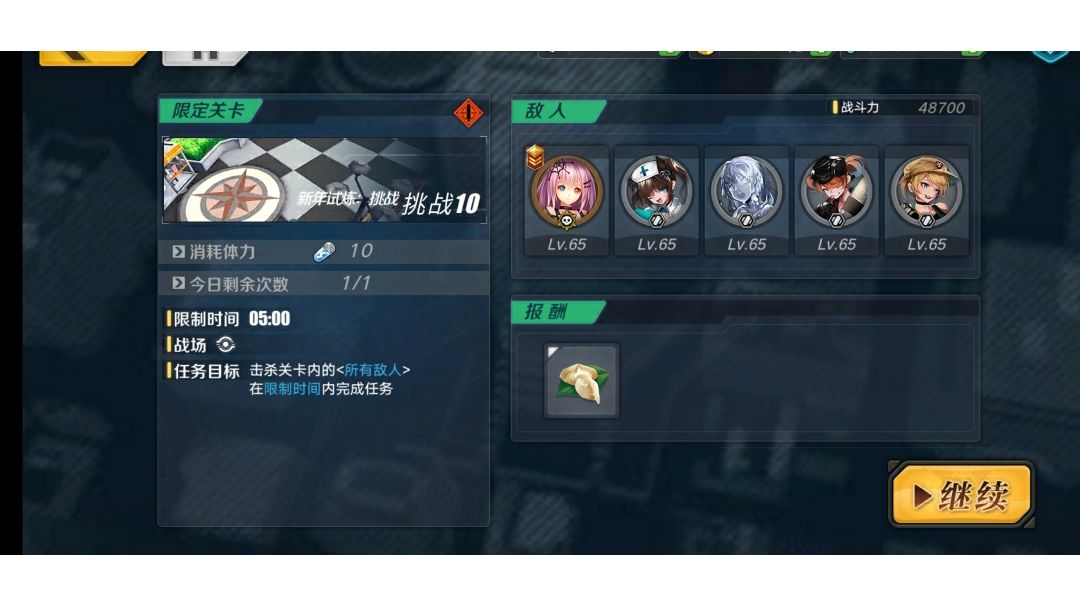Click the red diamond warning icon
1080x606 pixels.
pyautogui.click(x=468, y=112)
